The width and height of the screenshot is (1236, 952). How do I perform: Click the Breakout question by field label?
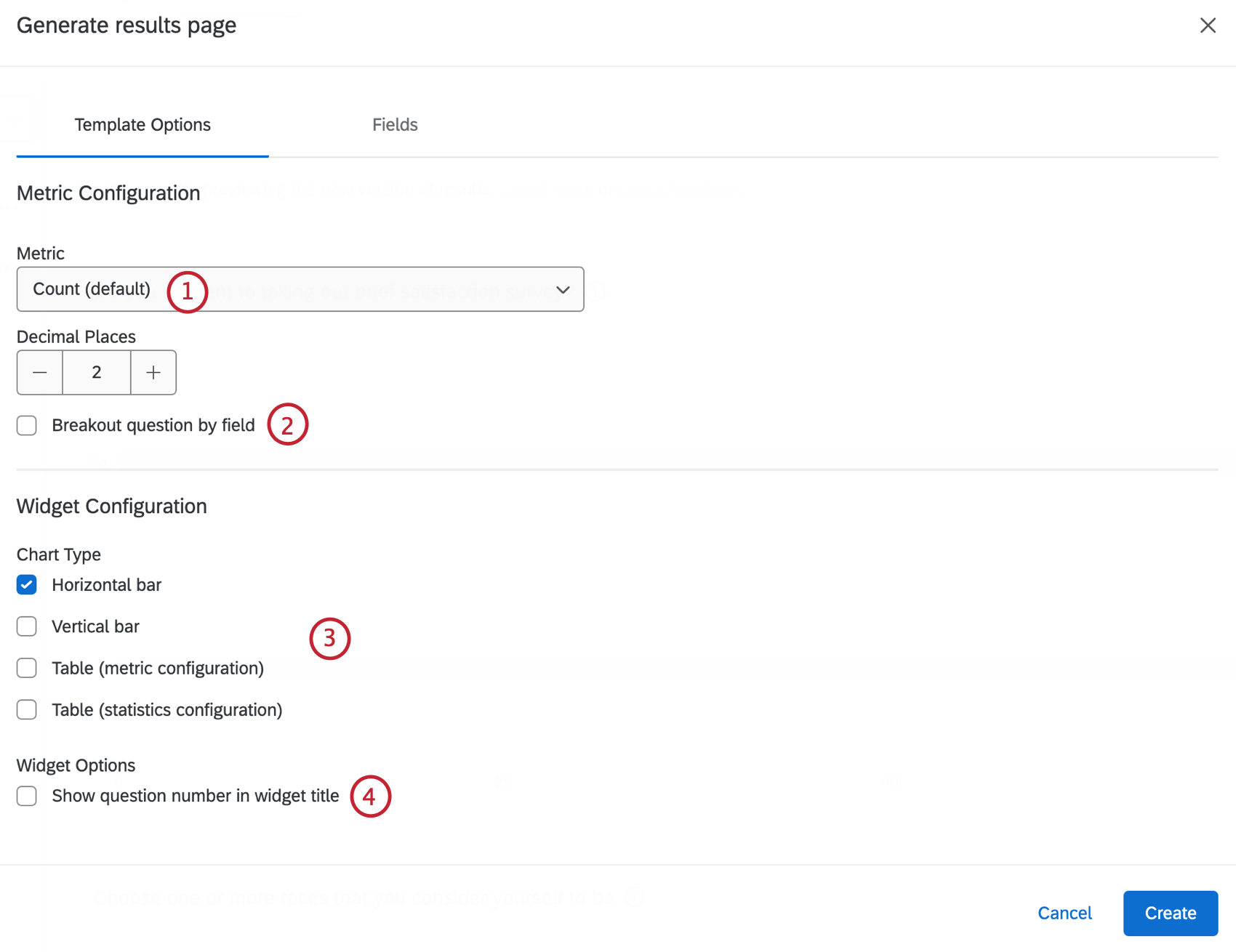click(x=153, y=425)
